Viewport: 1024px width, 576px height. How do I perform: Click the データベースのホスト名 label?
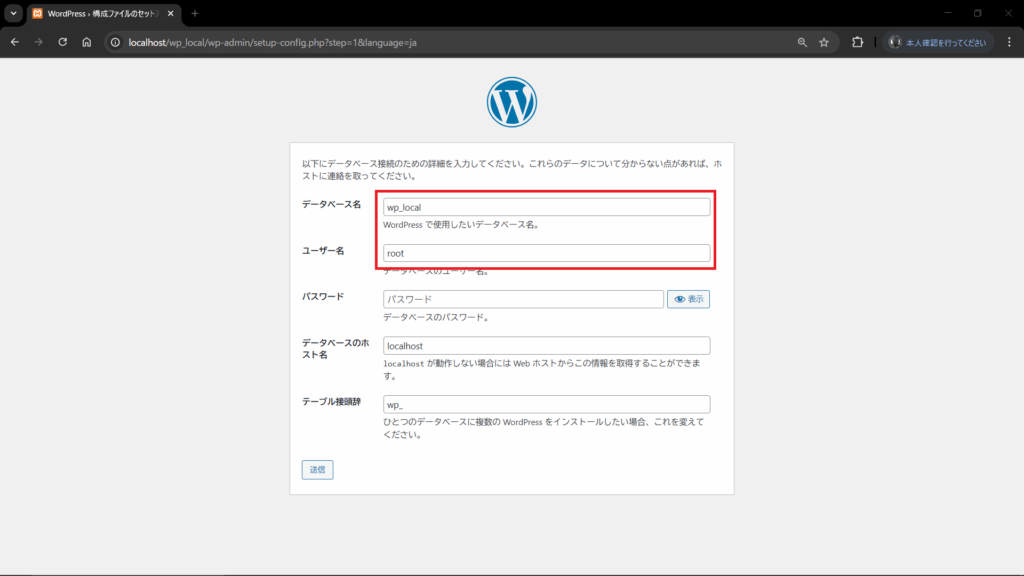click(x=336, y=349)
